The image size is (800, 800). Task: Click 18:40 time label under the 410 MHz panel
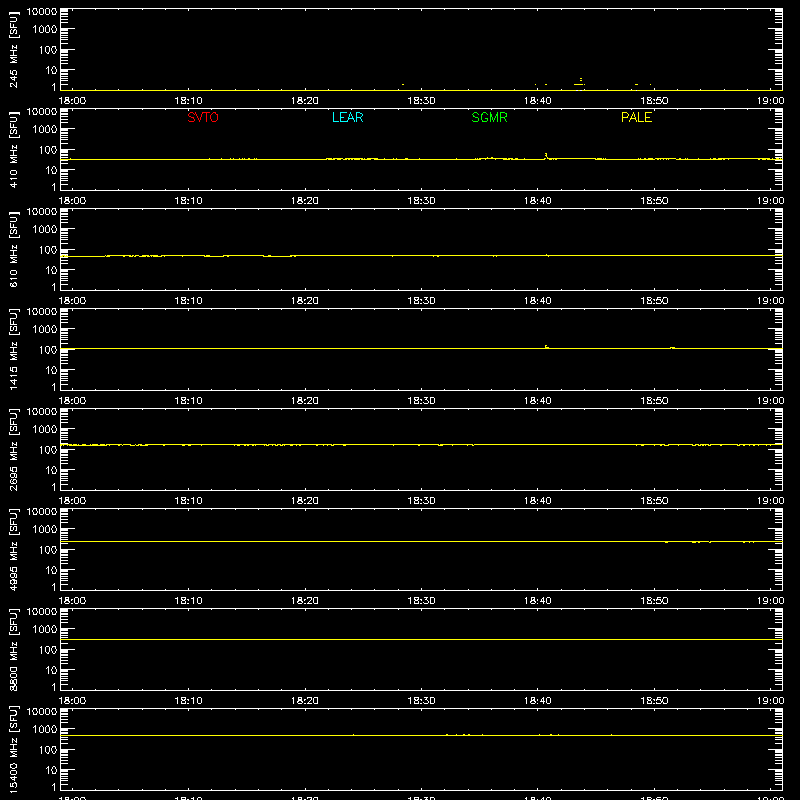[x=538, y=201]
